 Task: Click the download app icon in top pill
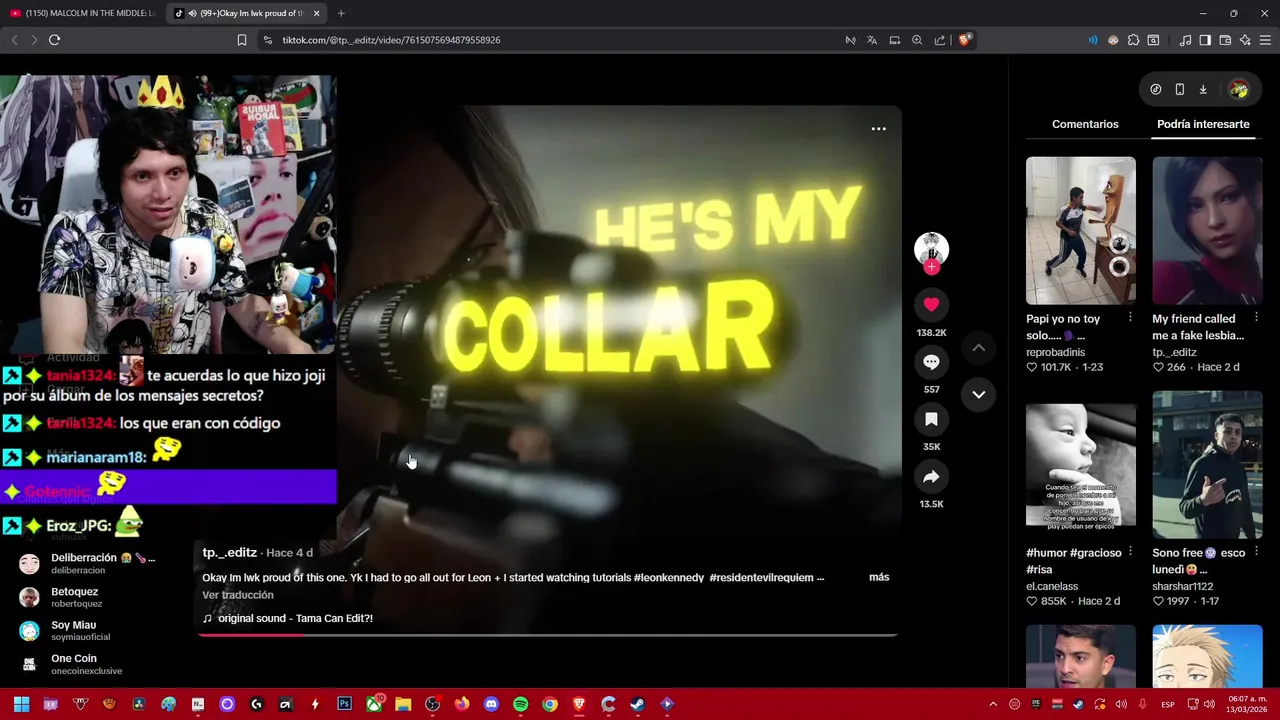1203,89
